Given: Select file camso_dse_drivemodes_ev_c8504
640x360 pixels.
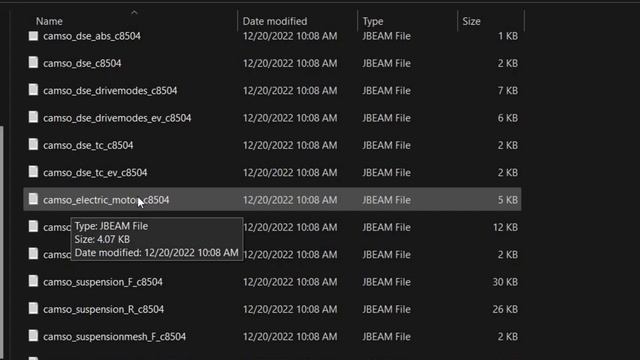Looking at the screenshot, I should (117, 118).
